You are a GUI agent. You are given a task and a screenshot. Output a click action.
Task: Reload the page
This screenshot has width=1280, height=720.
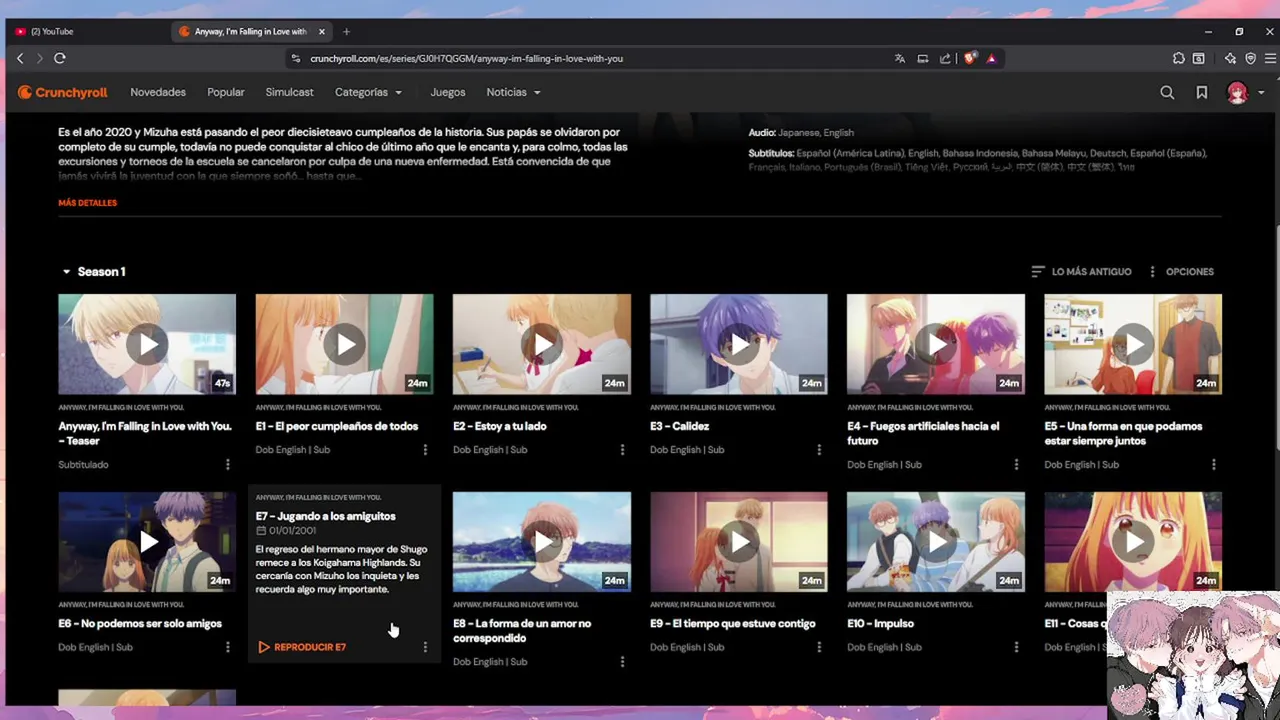pos(60,58)
